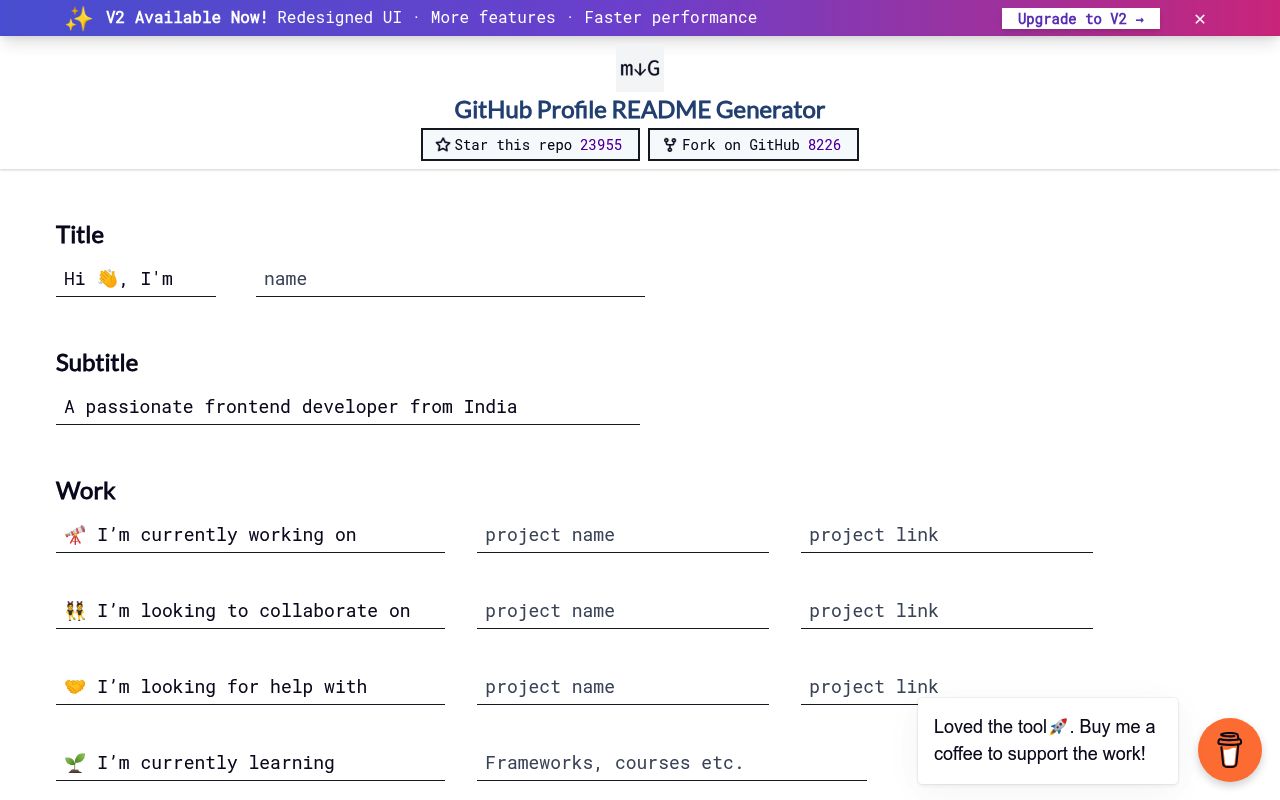This screenshot has width=1280, height=800.
Task: Click the handshake emoji in looking for help row
Action: pos(75,687)
